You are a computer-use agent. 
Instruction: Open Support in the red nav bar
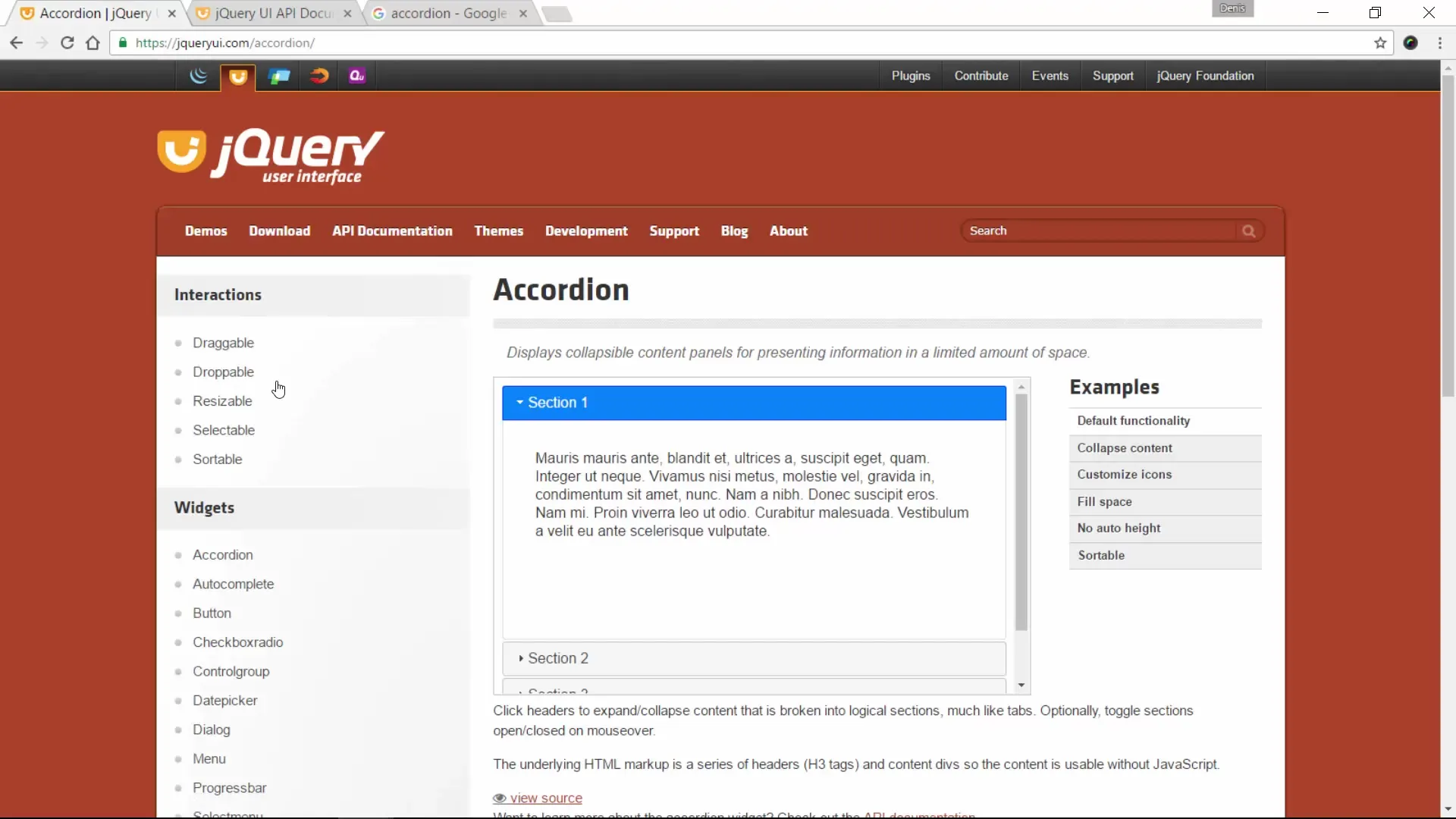673,231
